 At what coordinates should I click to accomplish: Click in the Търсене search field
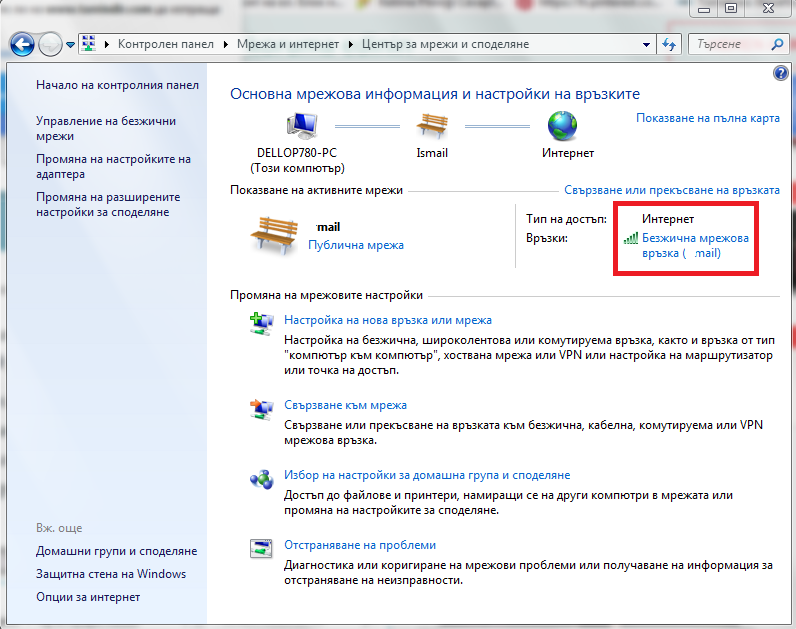pyautogui.click(x=728, y=45)
